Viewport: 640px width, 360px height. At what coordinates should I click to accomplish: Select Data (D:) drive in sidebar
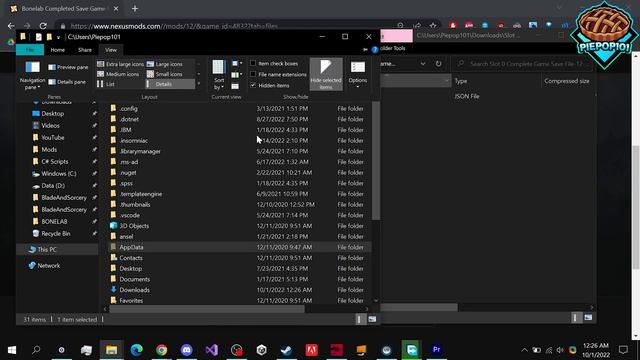click(x=53, y=186)
